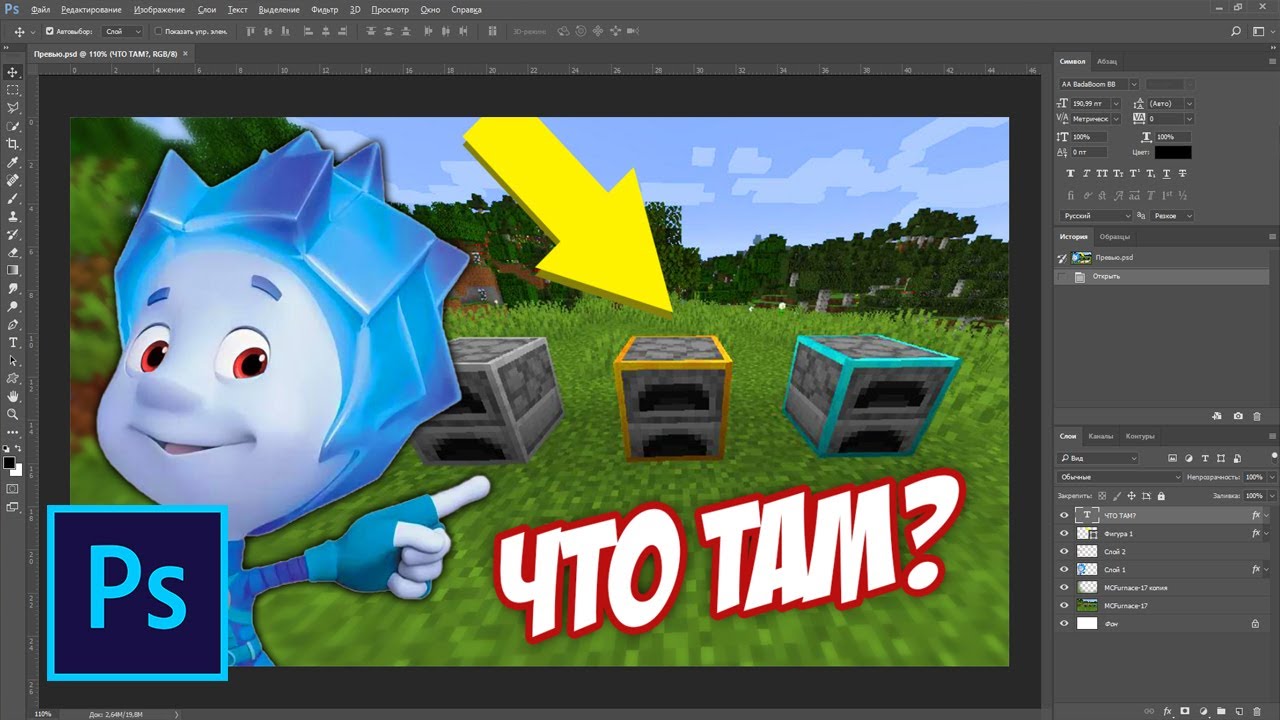Click the foreground color swatch
The height and width of the screenshot is (720, 1280).
coord(10,464)
